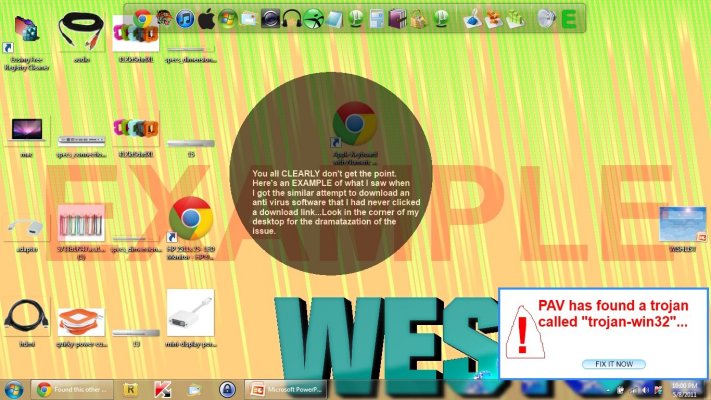
Task: Open iTunes from the top dock
Action: (185, 20)
